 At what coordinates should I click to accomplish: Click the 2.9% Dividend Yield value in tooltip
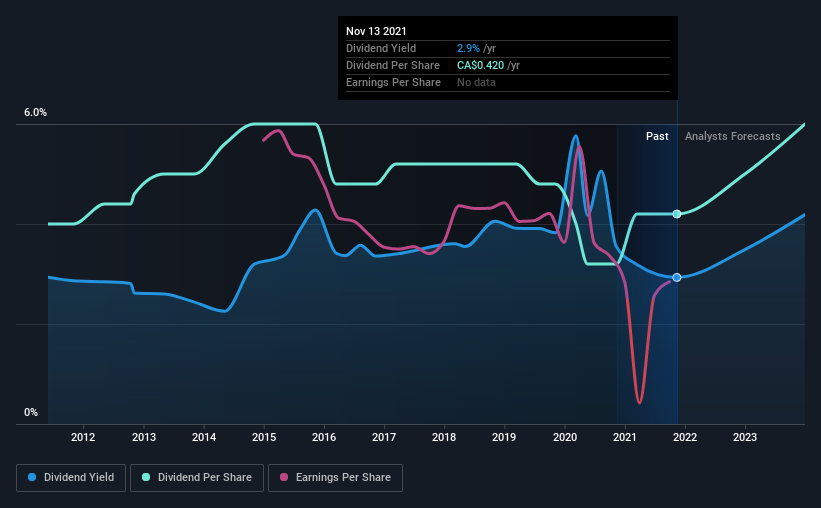[x=468, y=48]
